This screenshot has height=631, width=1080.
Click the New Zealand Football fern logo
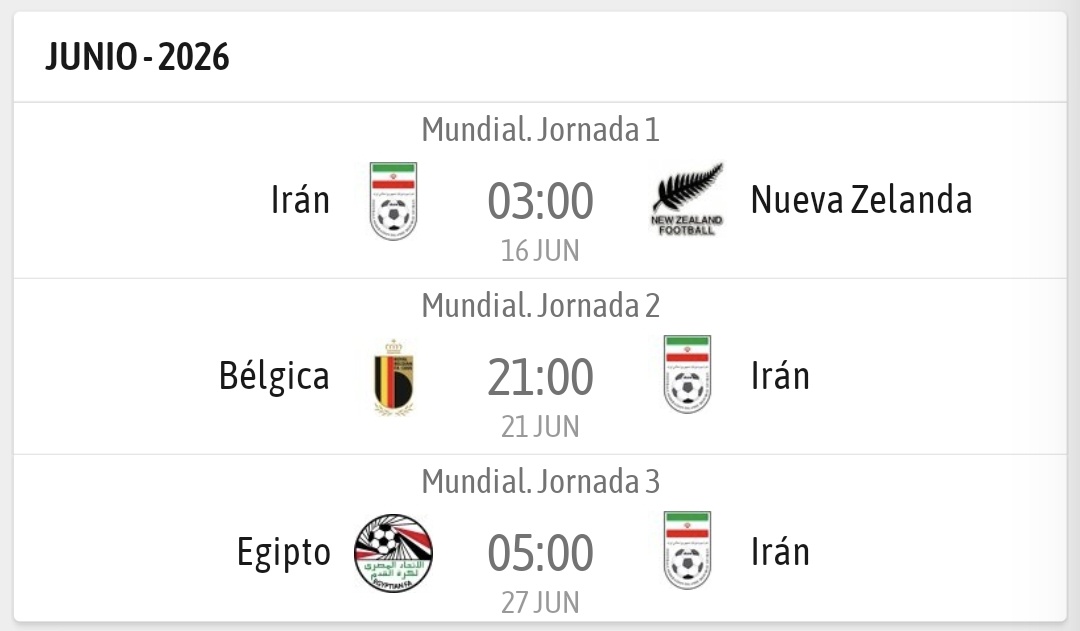pos(686,200)
